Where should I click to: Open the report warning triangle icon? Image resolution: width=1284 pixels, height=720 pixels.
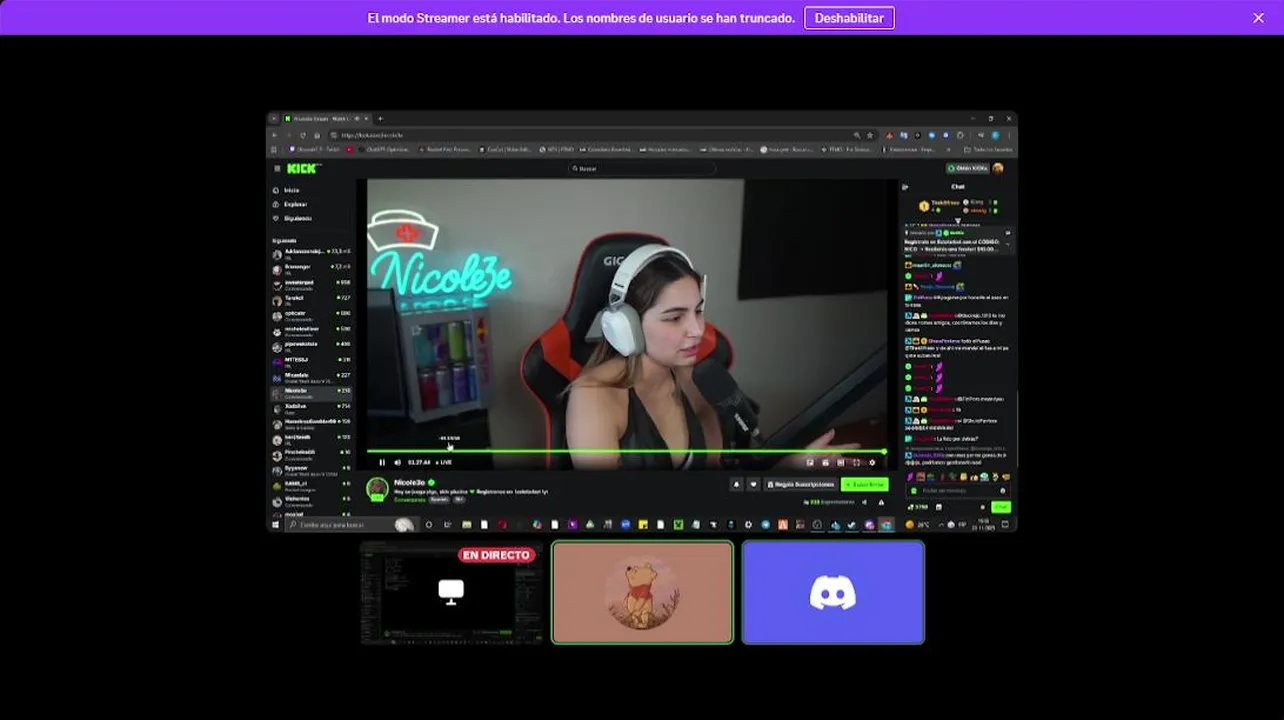[881, 502]
